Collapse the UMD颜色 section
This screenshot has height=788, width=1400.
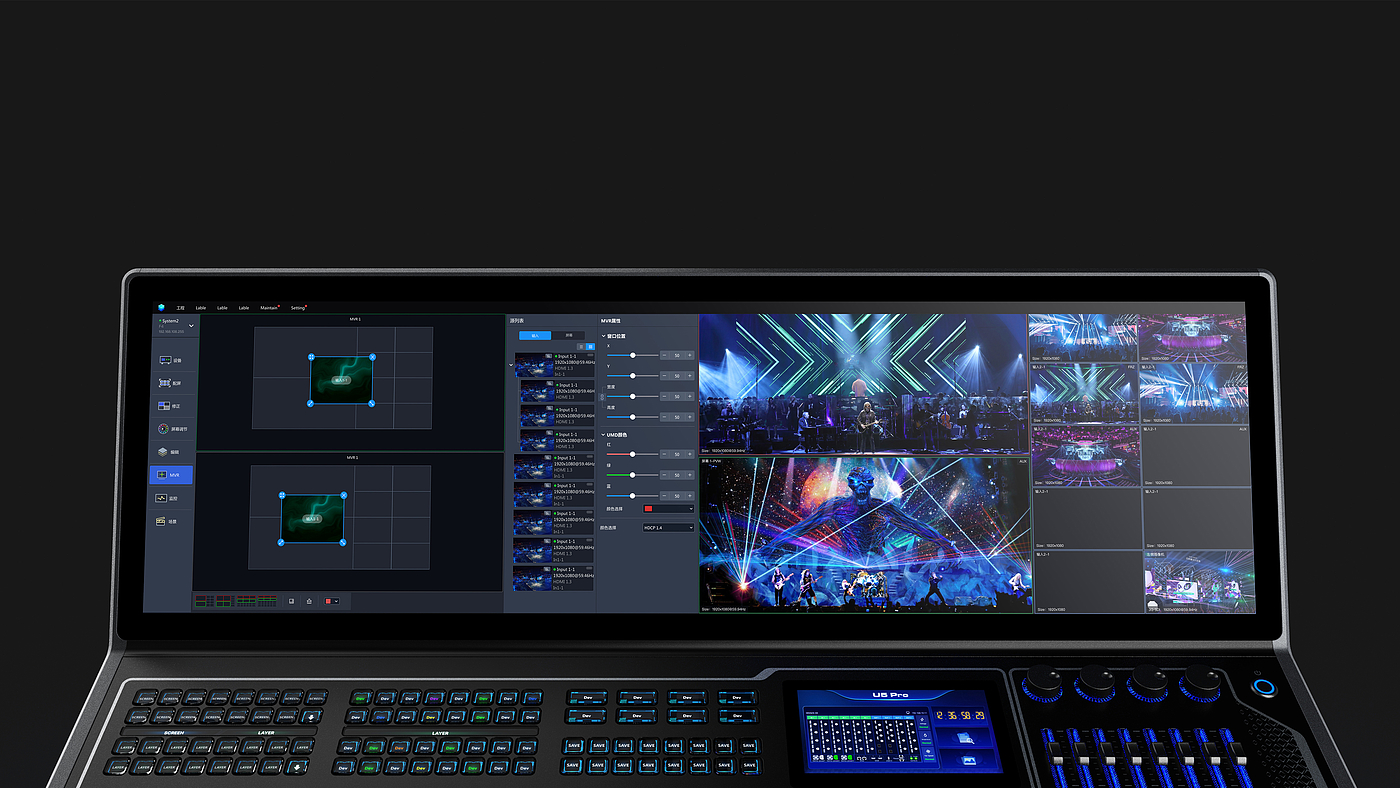pos(603,435)
